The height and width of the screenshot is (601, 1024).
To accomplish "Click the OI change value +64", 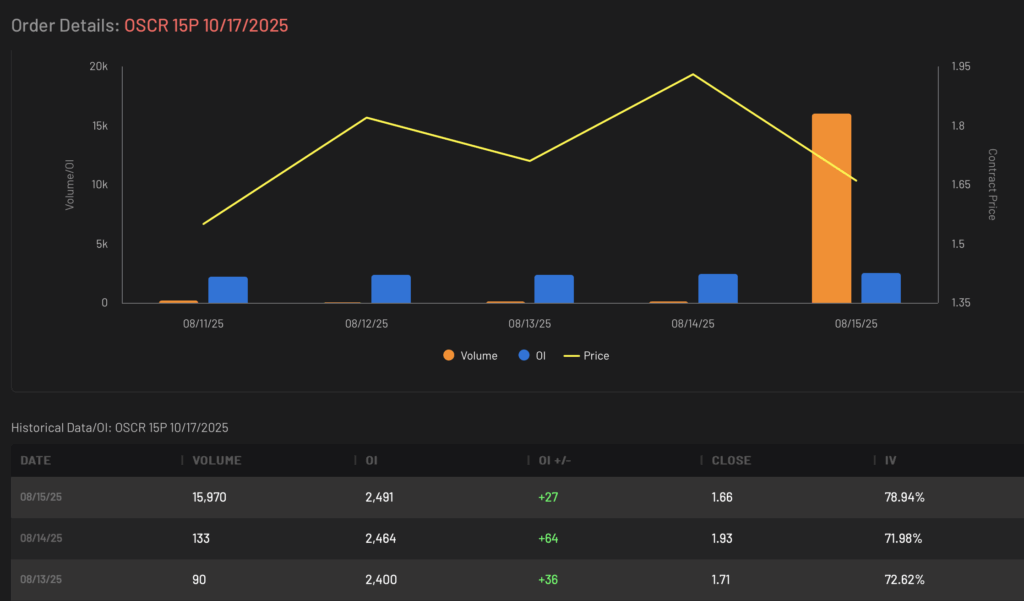I will 548,538.
